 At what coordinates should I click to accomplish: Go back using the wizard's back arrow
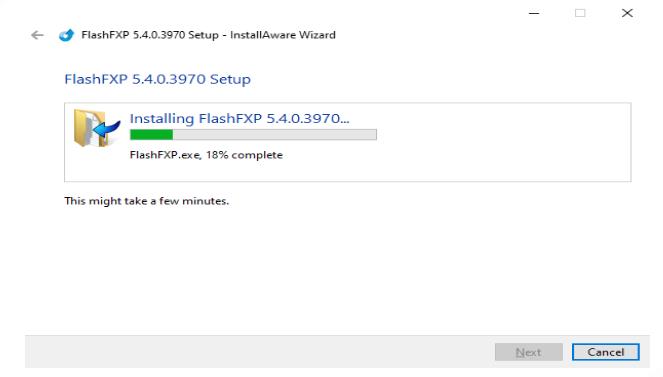coord(37,35)
